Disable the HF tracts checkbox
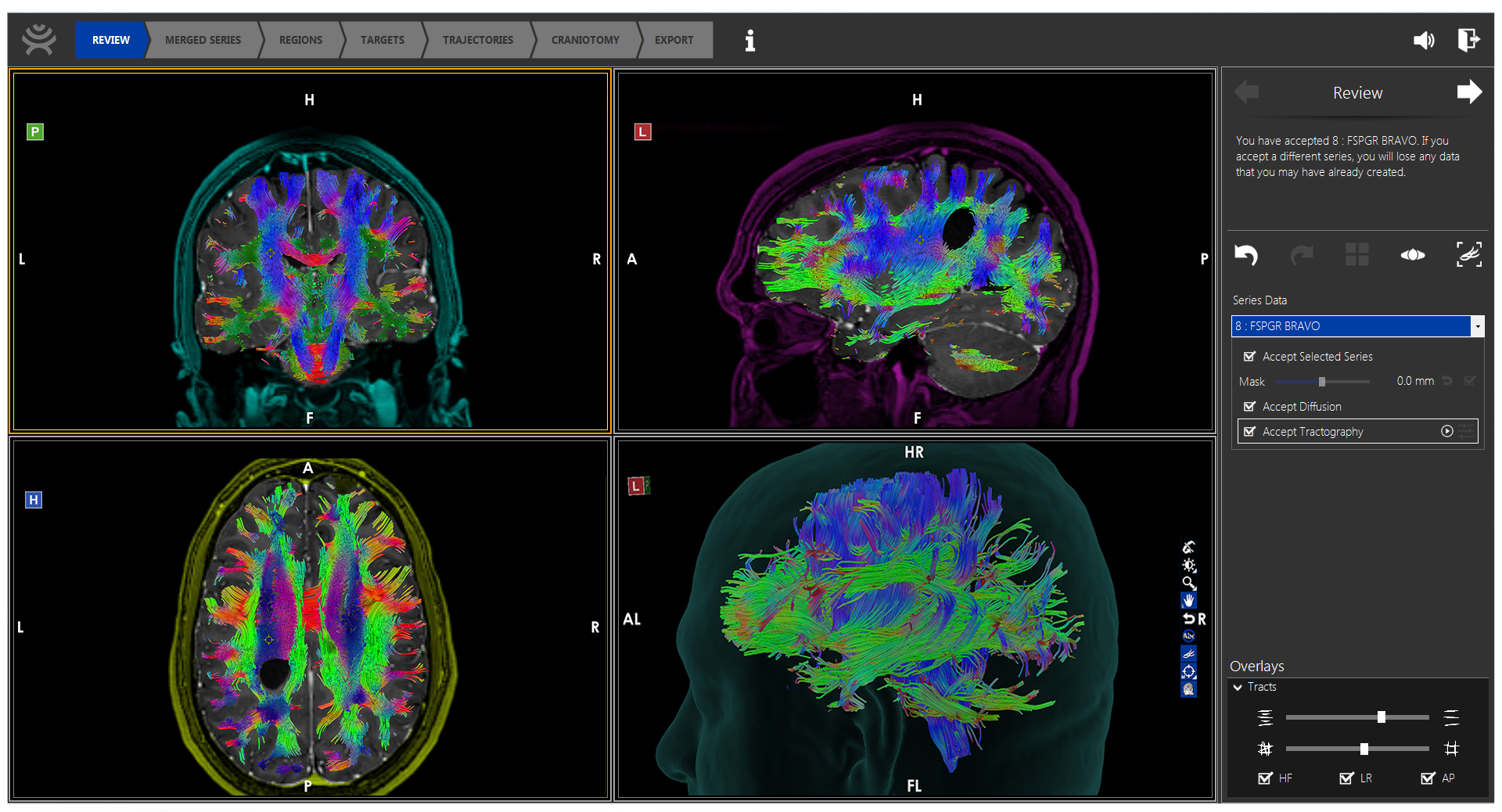Image resolution: width=1502 pixels, height=812 pixels. point(1267,778)
